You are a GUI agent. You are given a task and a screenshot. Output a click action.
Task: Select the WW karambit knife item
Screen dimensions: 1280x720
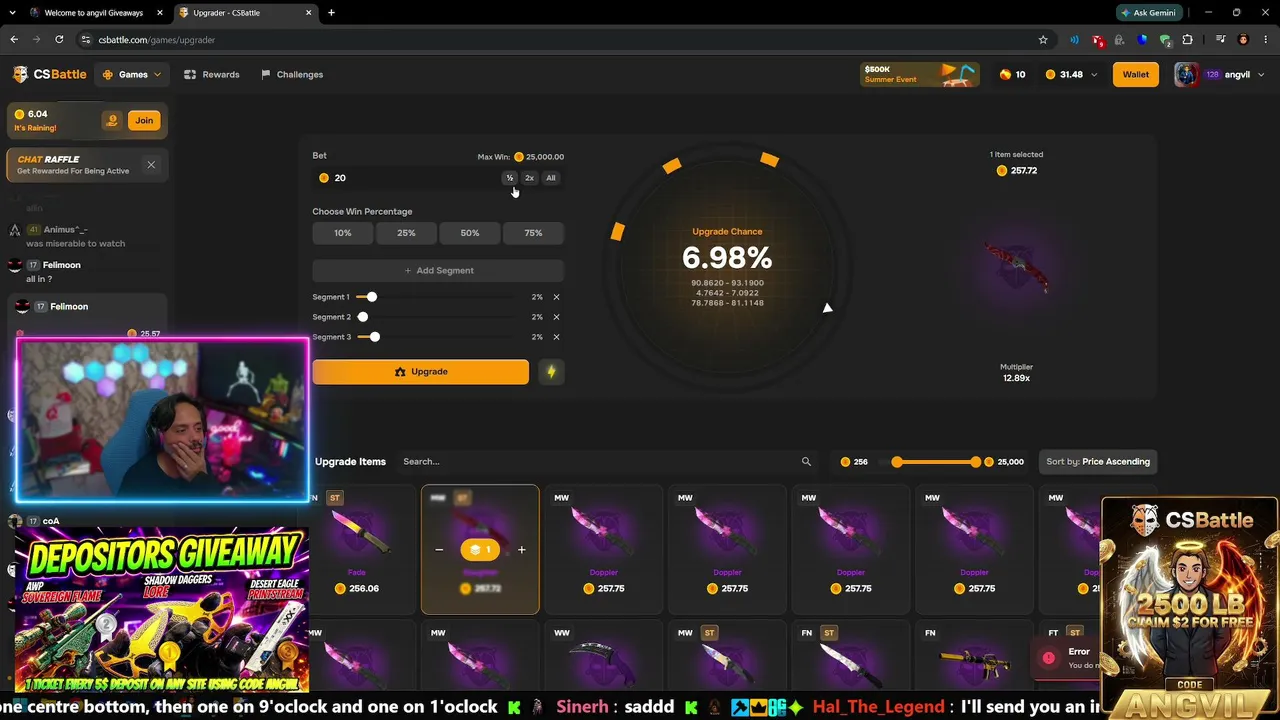[604, 658]
